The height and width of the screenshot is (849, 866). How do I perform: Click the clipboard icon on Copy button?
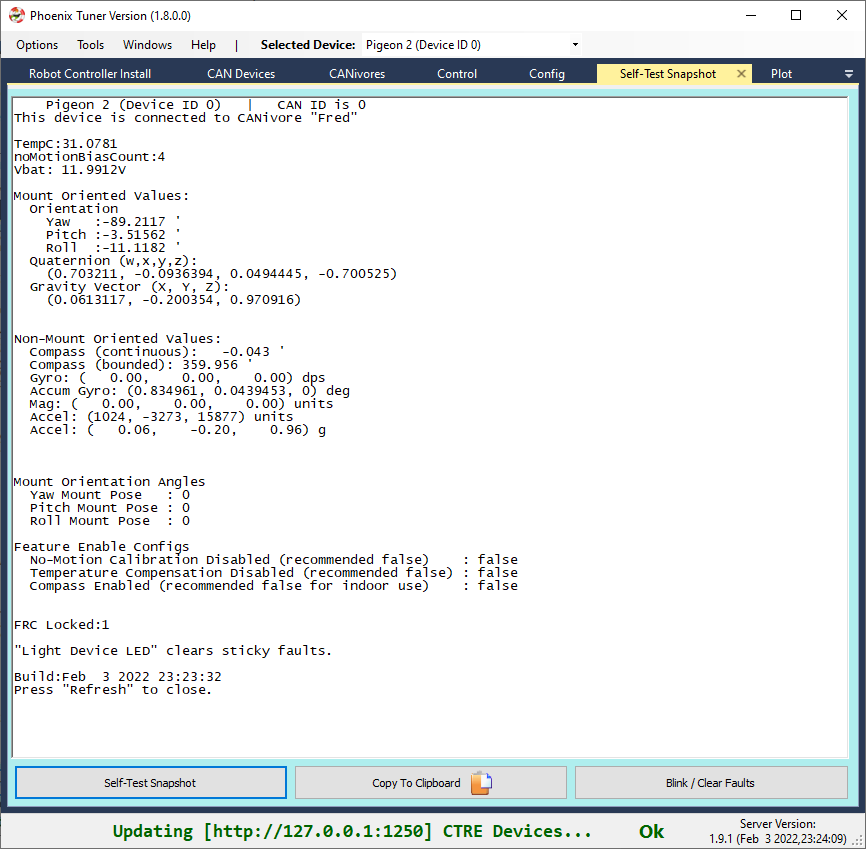tap(481, 783)
